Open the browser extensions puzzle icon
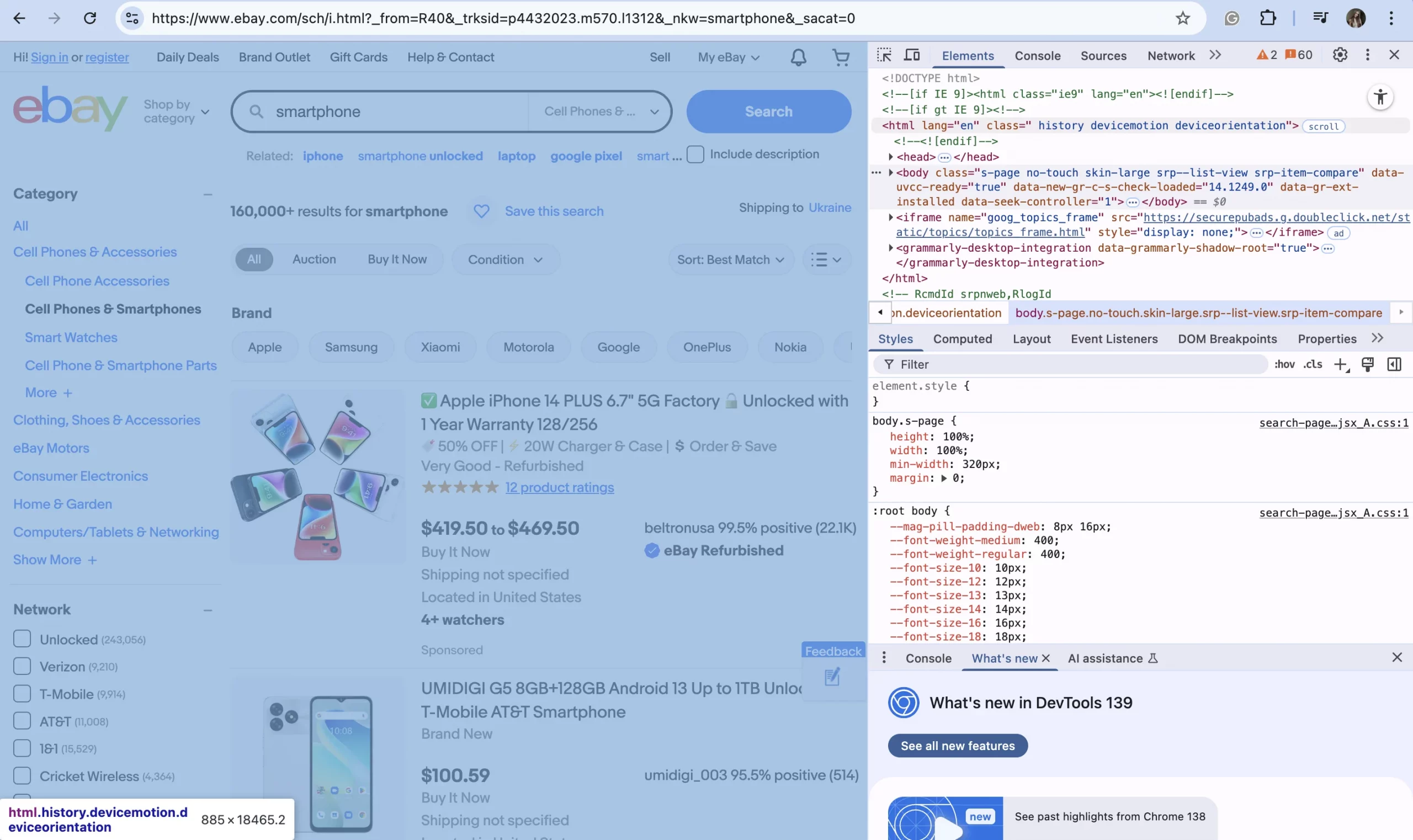This screenshot has height=840, width=1413. pyautogui.click(x=1267, y=18)
